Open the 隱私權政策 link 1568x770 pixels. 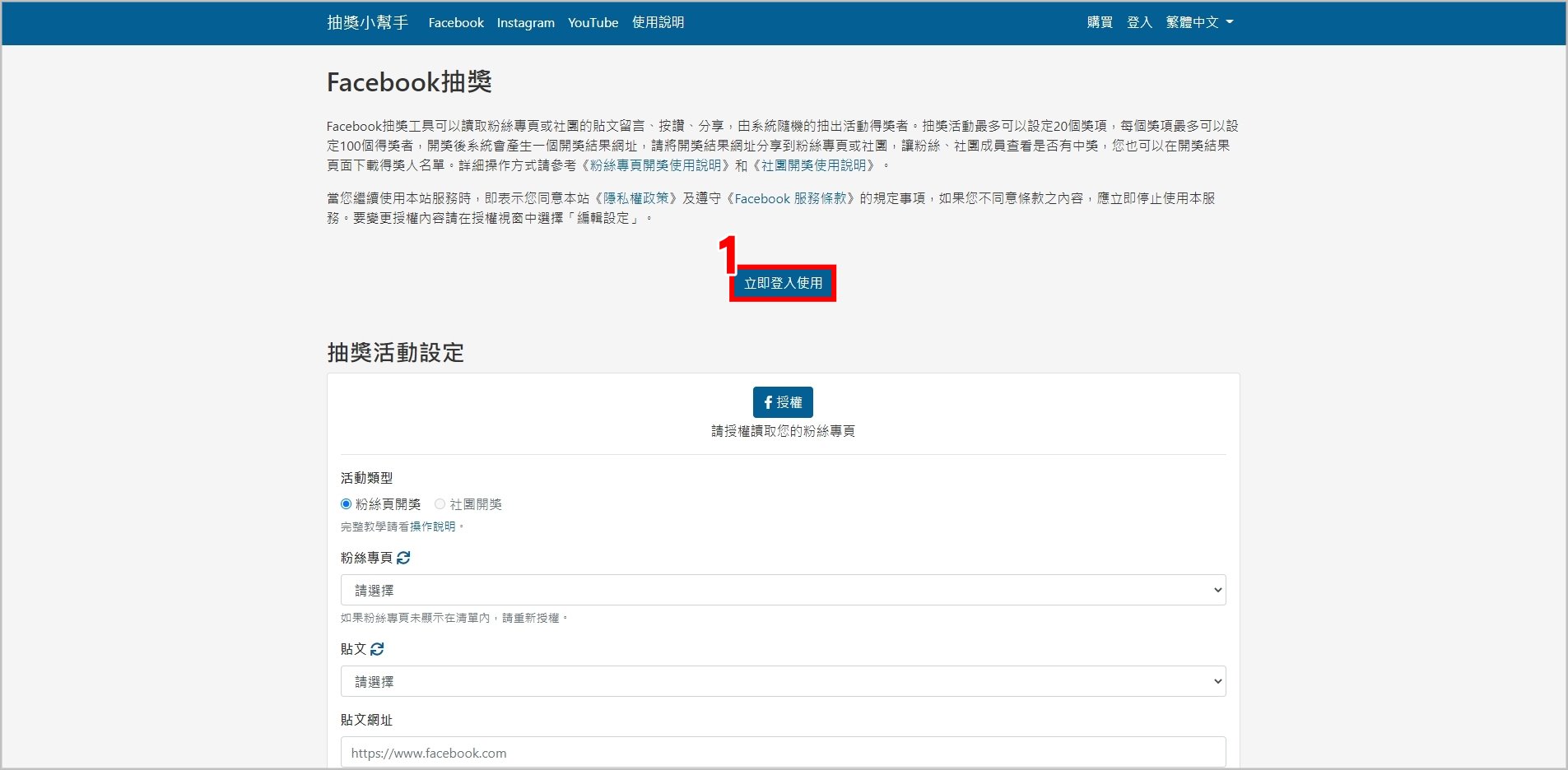click(636, 198)
